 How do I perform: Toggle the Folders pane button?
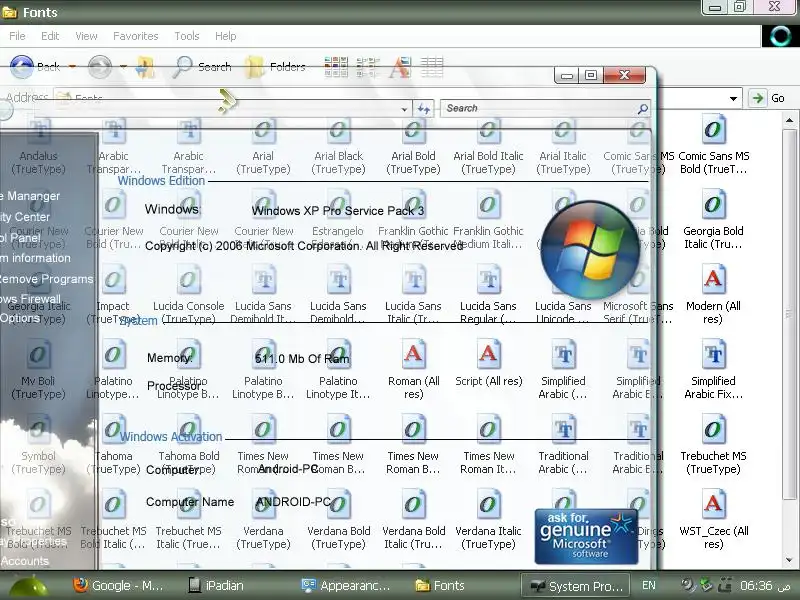275,67
